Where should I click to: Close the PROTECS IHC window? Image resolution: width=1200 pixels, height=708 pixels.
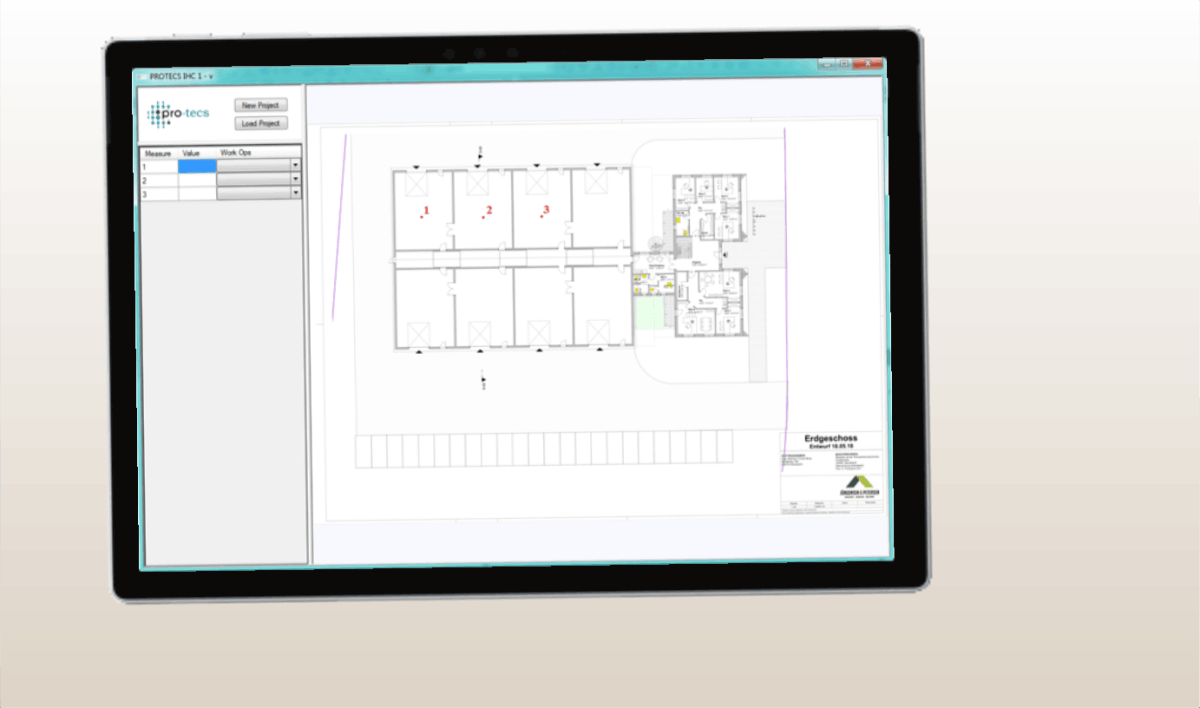point(870,64)
